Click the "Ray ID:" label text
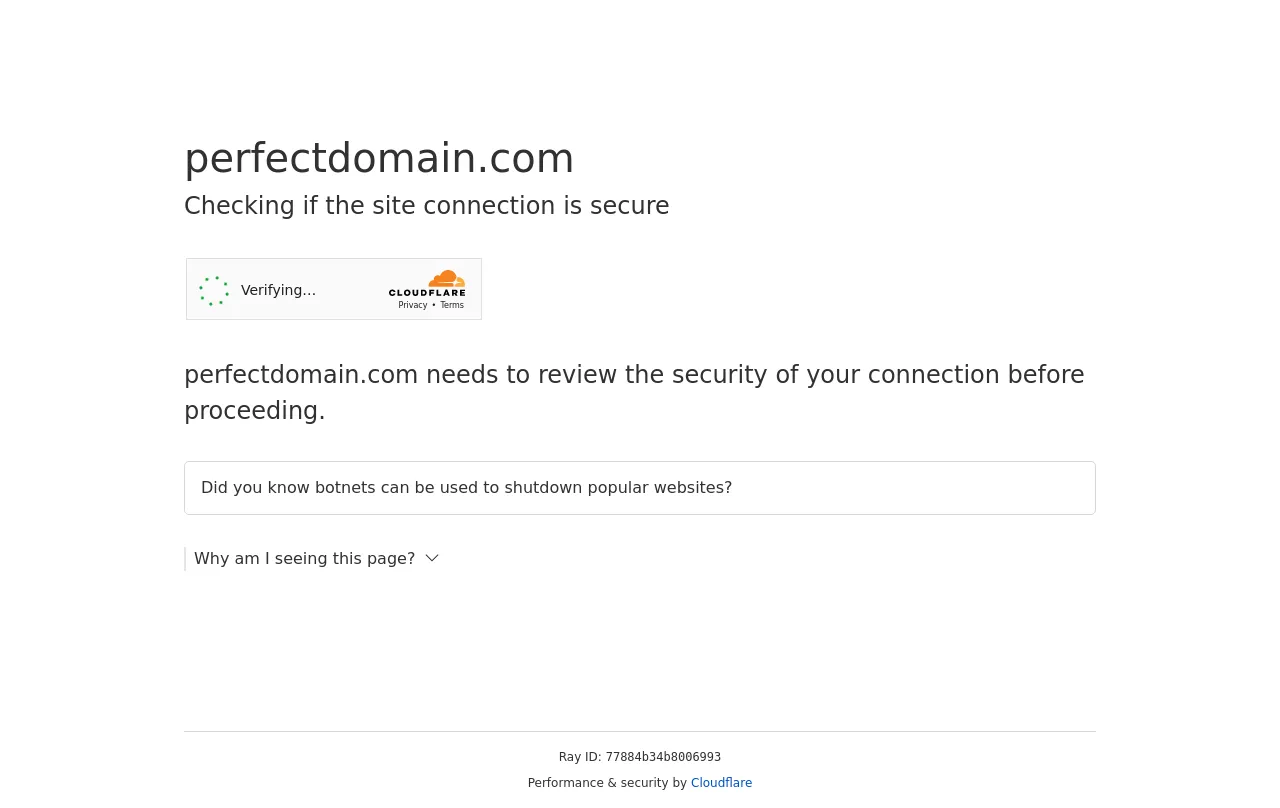Screen dimensions: 1280x808 580,757
